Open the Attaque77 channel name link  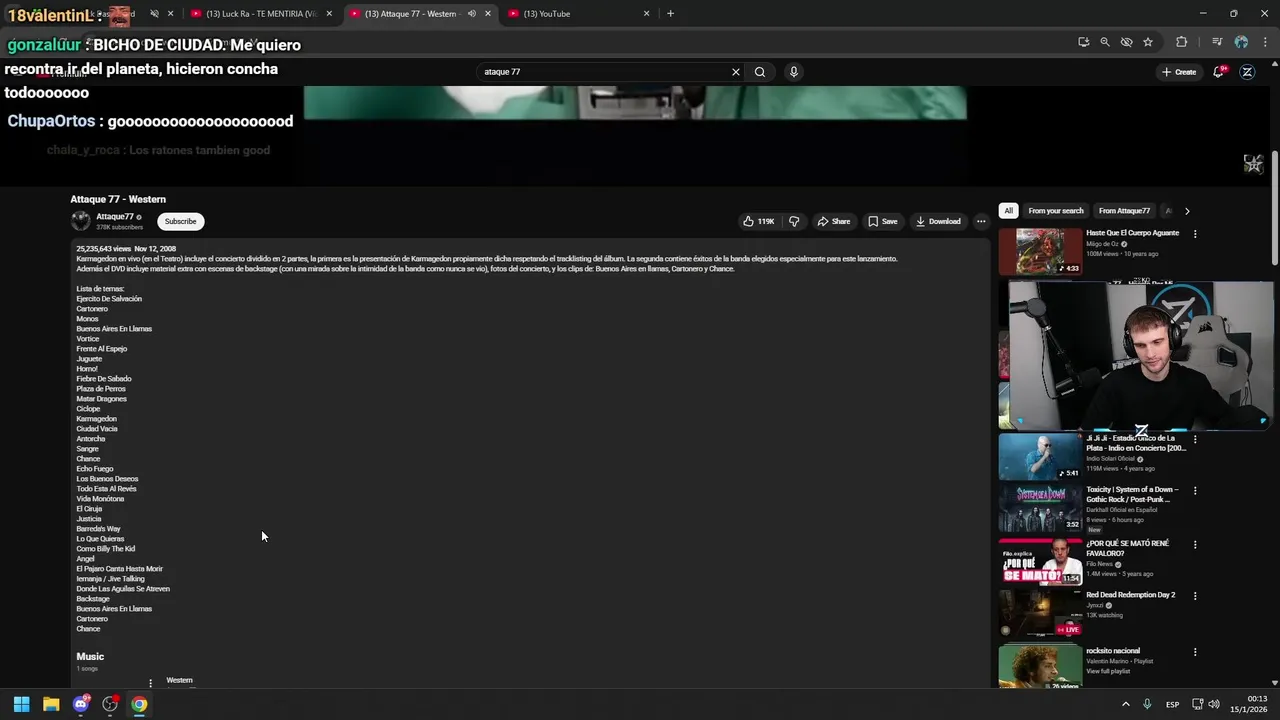pyautogui.click(x=115, y=217)
